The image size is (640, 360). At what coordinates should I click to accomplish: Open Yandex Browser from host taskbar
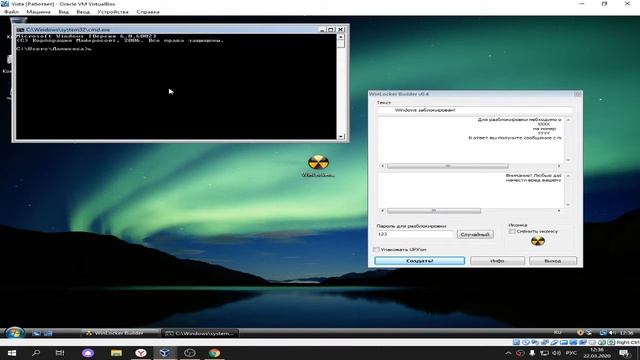tap(141, 353)
